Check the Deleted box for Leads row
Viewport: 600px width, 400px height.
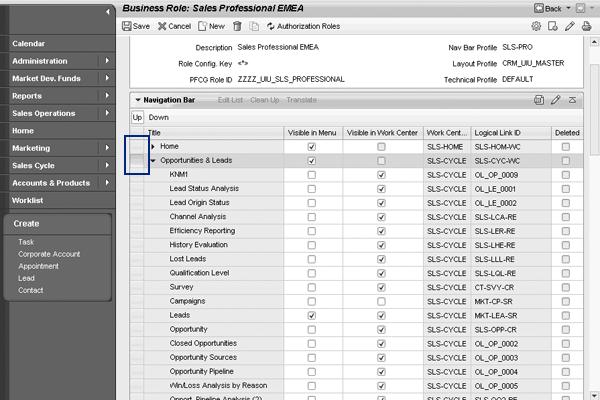click(567, 315)
